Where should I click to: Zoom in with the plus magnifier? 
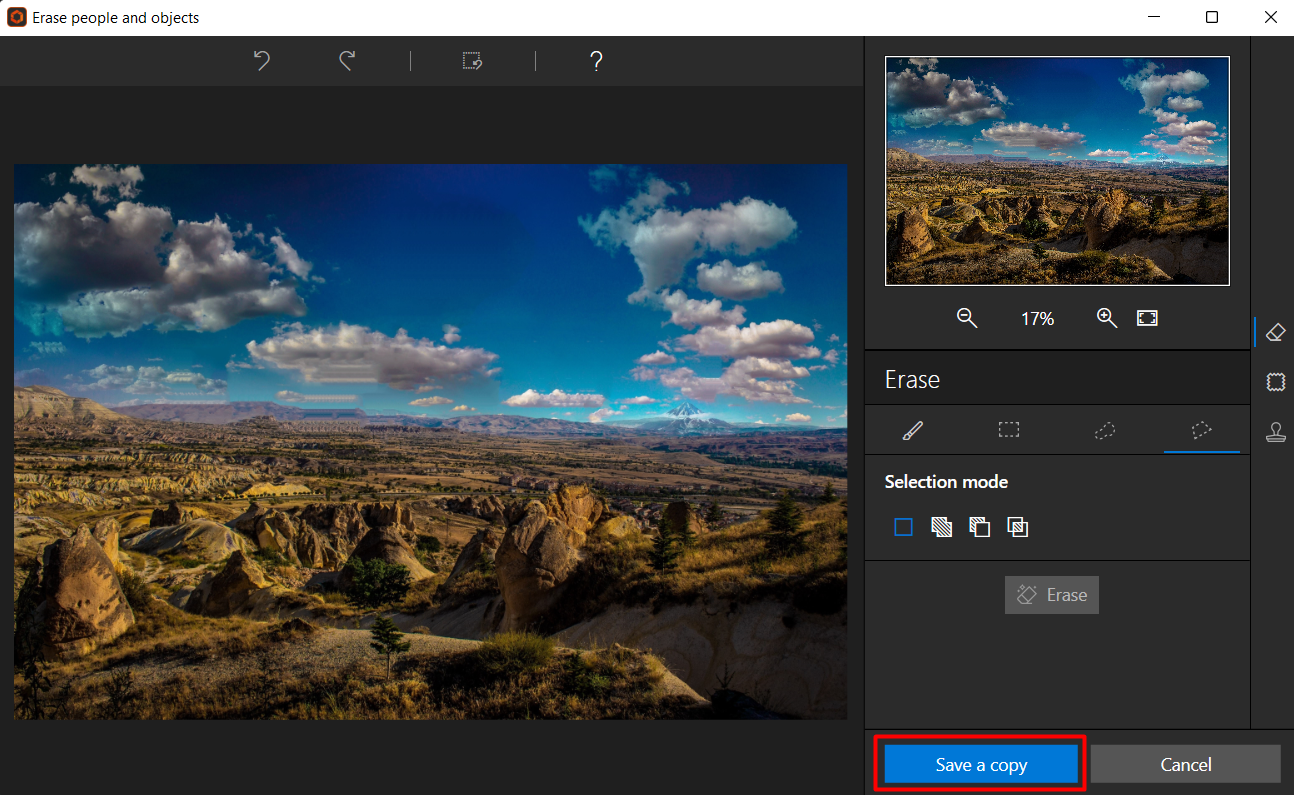pyautogui.click(x=1106, y=318)
